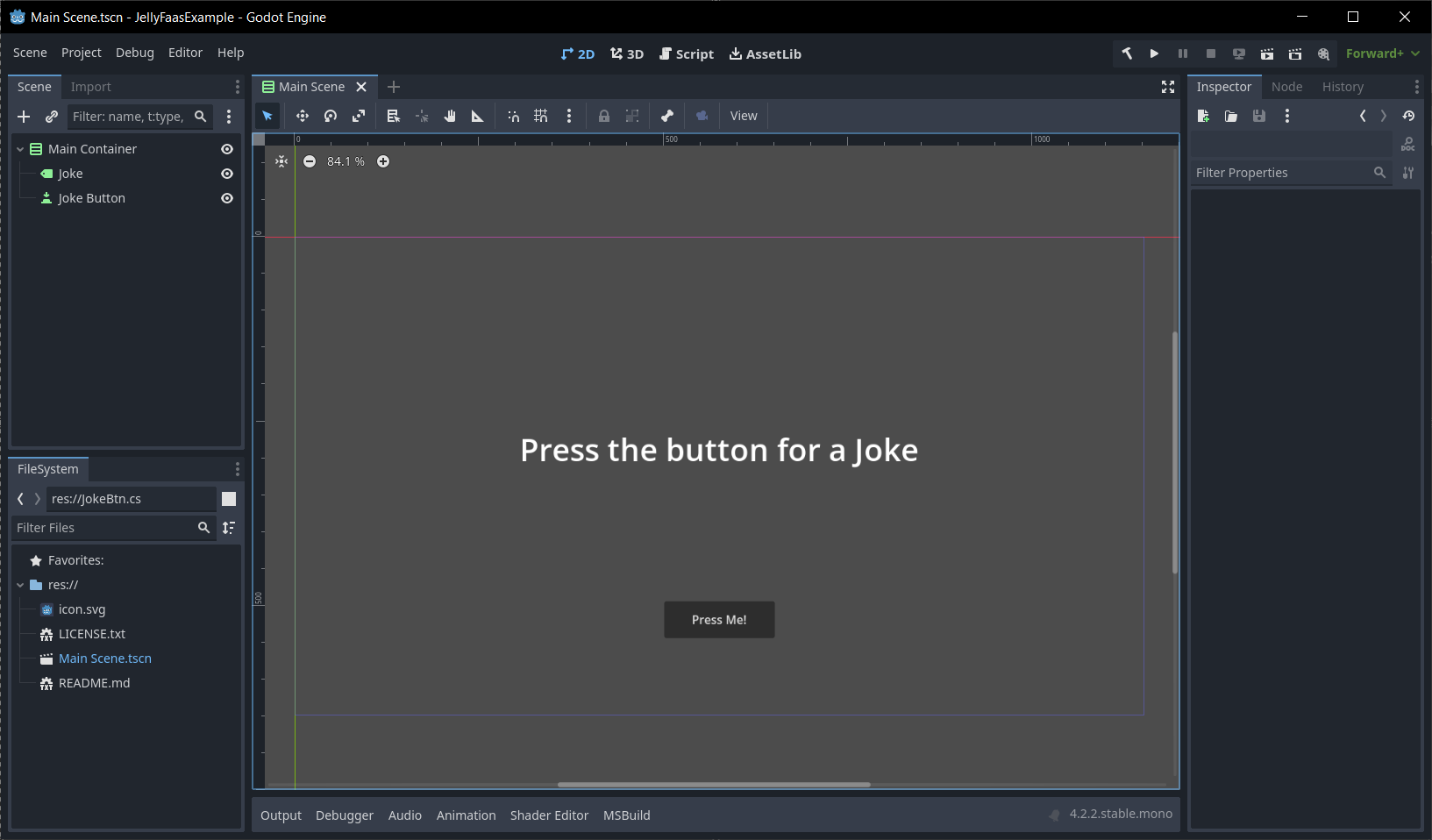Select Main Scene.tscn in FileSystem
The width and height of the screenshot is (1432, 840).
(x=105, y=658)
